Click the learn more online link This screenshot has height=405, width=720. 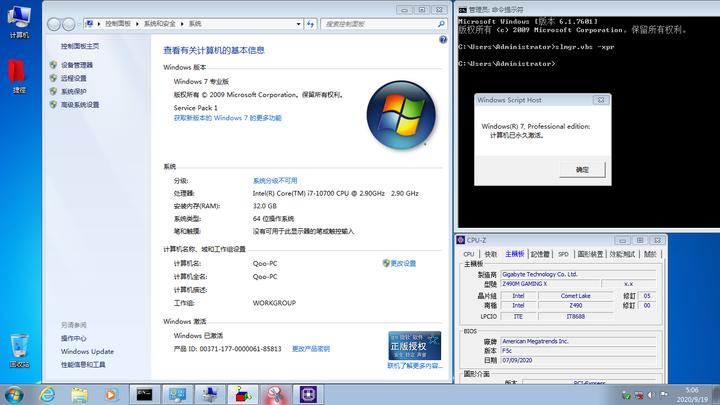(415, 366)
